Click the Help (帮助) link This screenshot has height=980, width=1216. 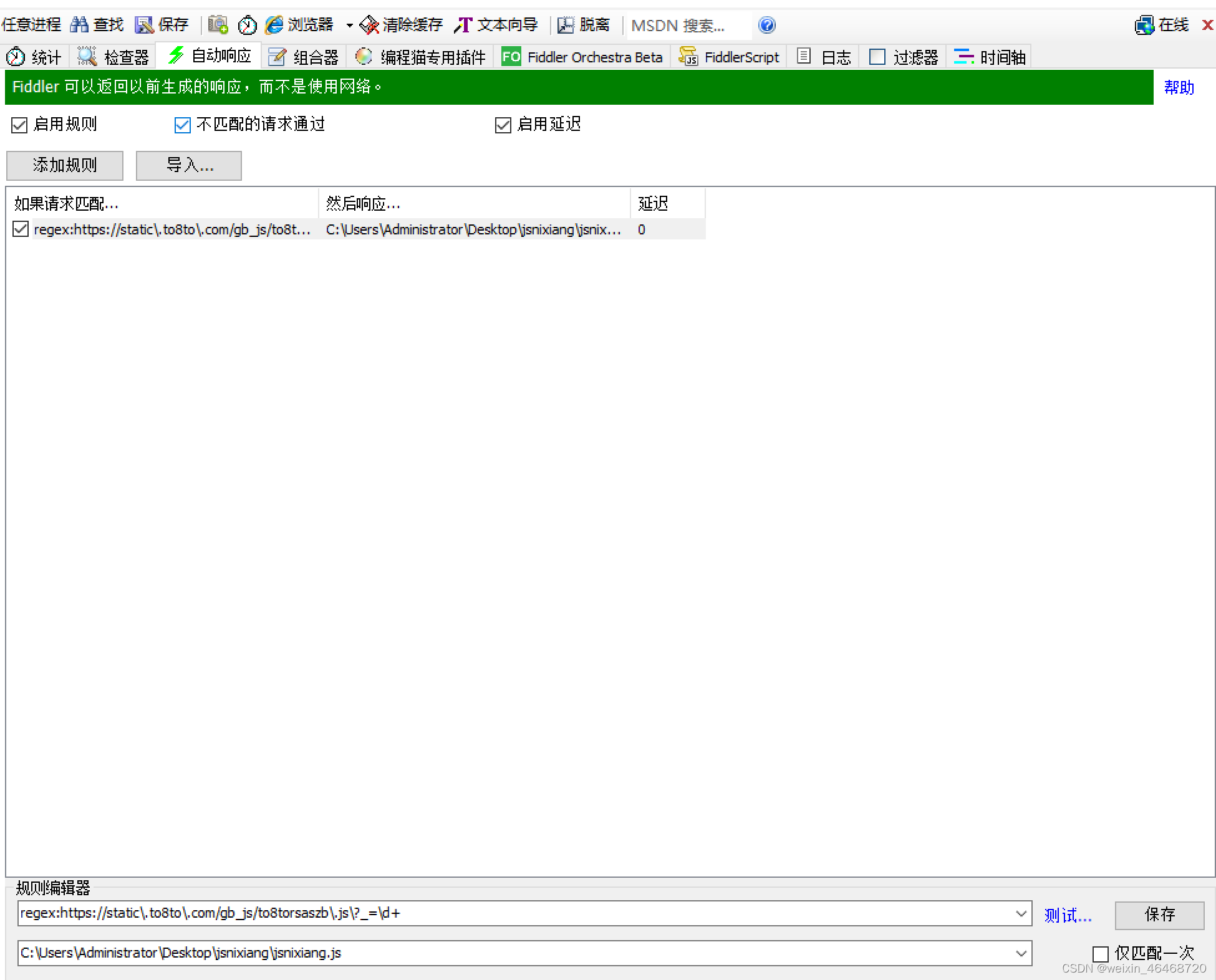tap(1179, 87)
